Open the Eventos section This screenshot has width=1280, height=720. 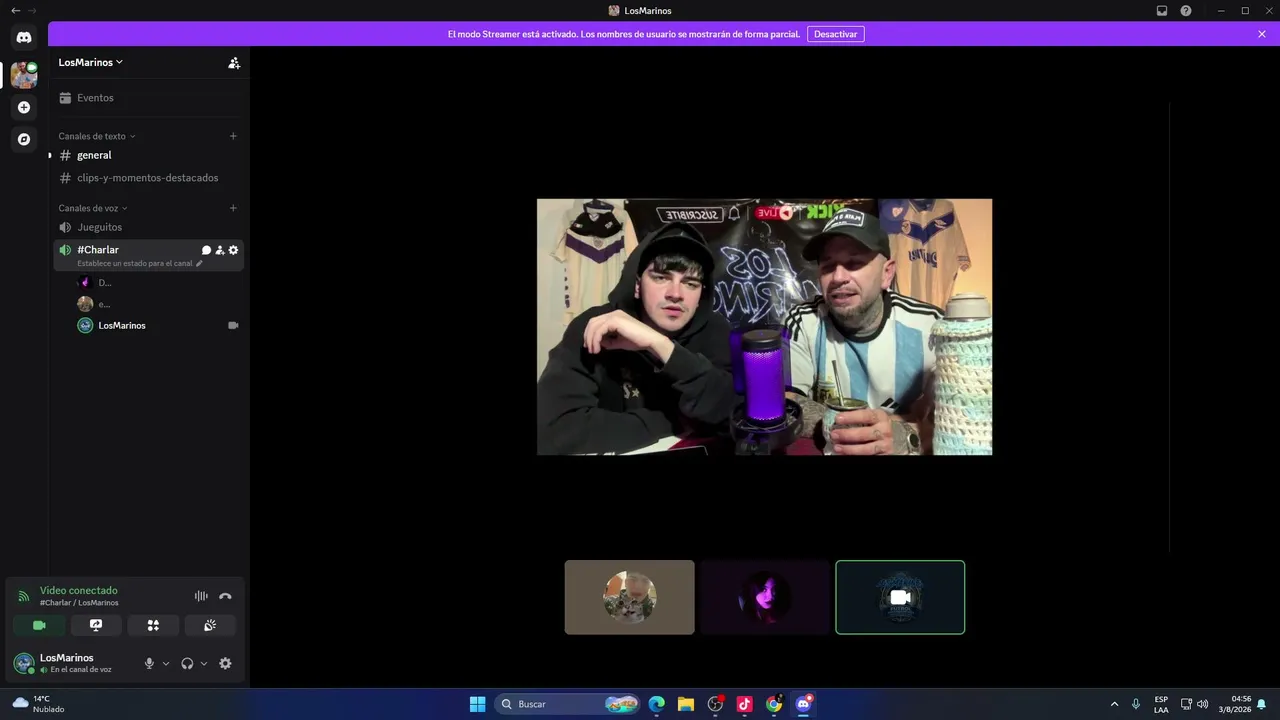tap(148, 98)
